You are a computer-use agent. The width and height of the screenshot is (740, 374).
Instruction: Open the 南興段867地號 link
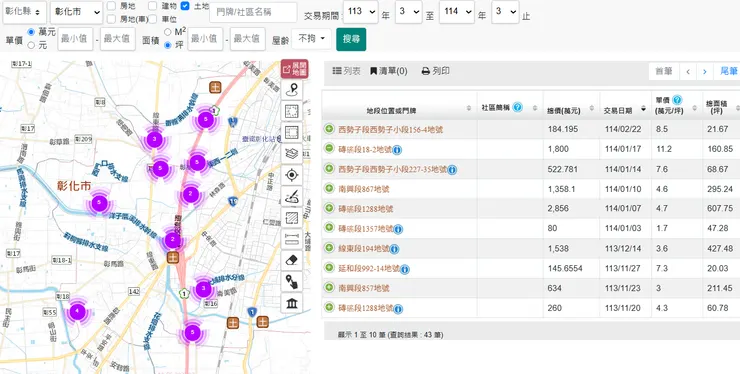(x=364, y=189)
